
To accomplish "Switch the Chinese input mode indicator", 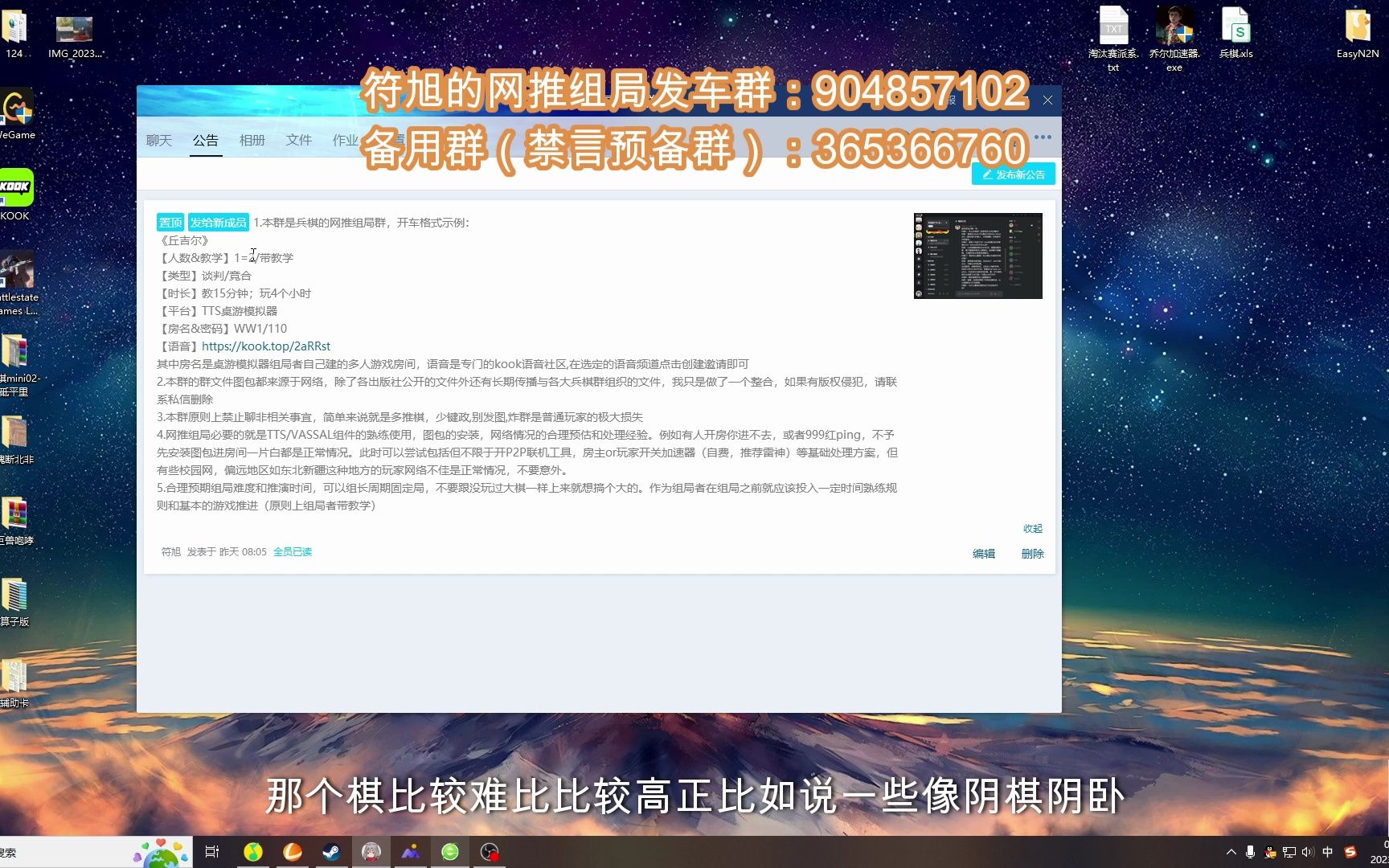I will point(1328,852).
